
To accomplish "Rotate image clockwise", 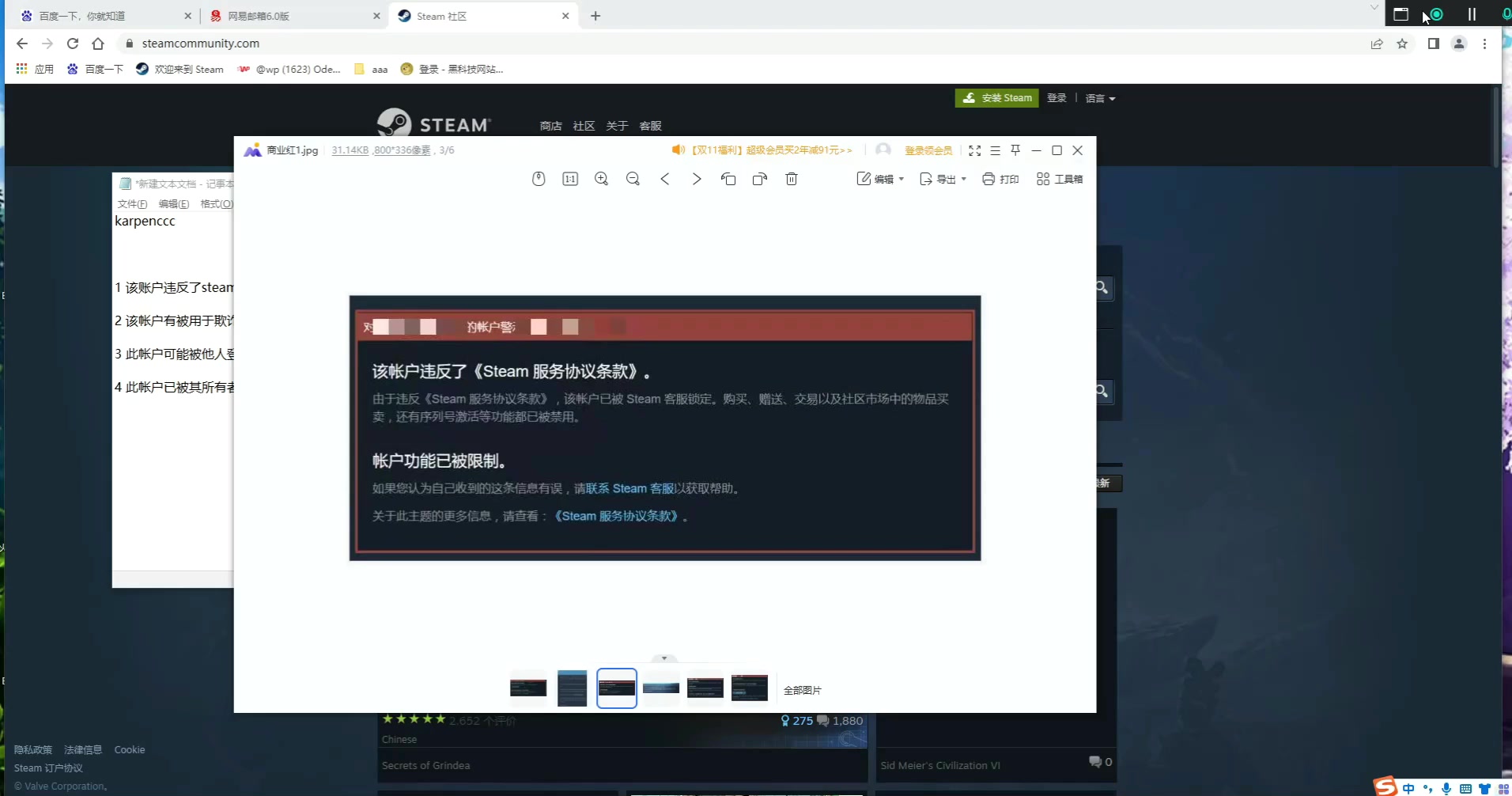I will click(760, 179).
